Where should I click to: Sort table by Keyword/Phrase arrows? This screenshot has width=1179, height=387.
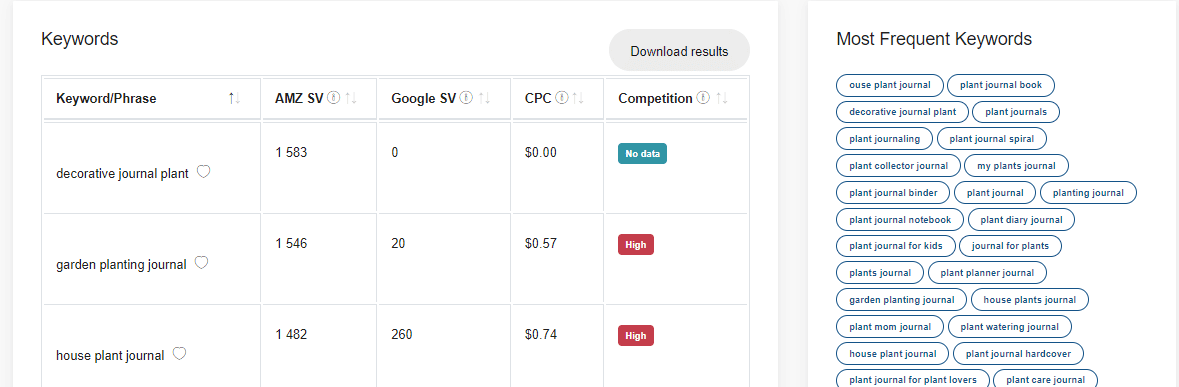click(235, 98)
